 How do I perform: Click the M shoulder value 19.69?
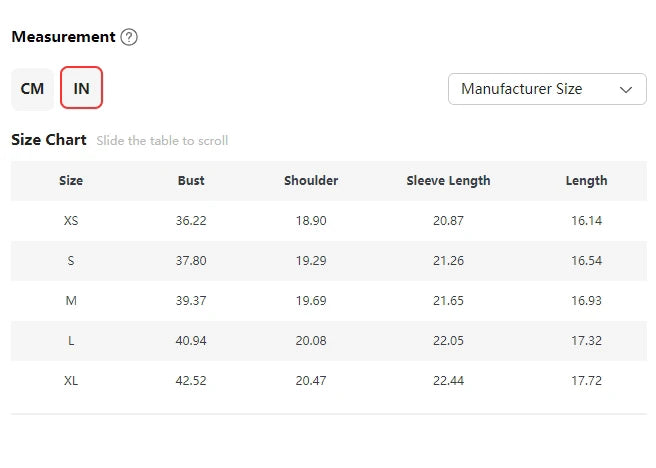tap(311, 300)
